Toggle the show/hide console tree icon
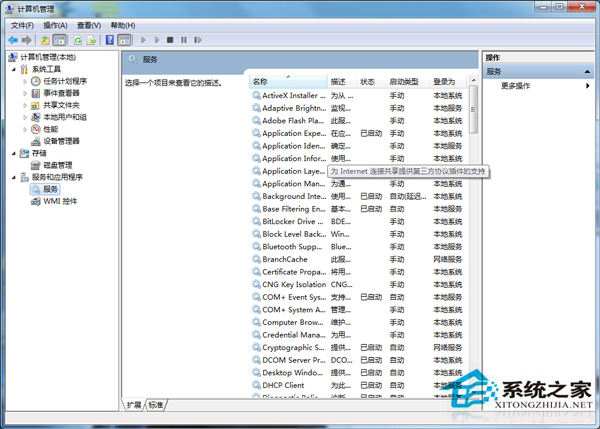Viewport: 600px width, 429px height. (x=59, y=40)
